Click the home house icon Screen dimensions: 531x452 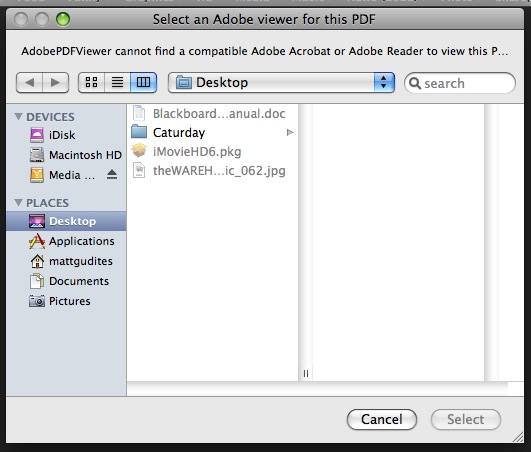(37, 261)
